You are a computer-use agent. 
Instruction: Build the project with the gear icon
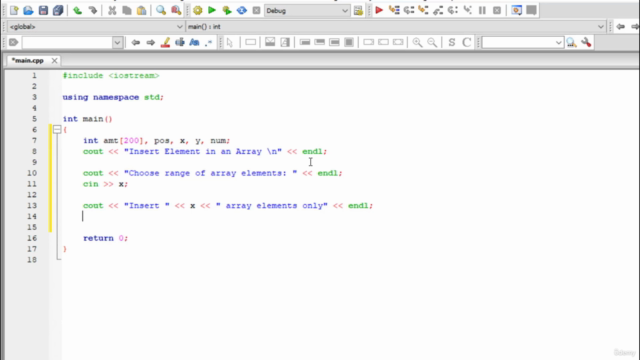click(x=198, y=10)
